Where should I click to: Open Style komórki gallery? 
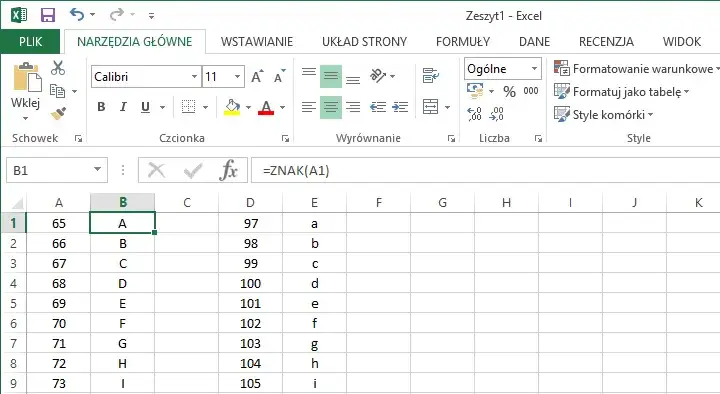point(603,114)
